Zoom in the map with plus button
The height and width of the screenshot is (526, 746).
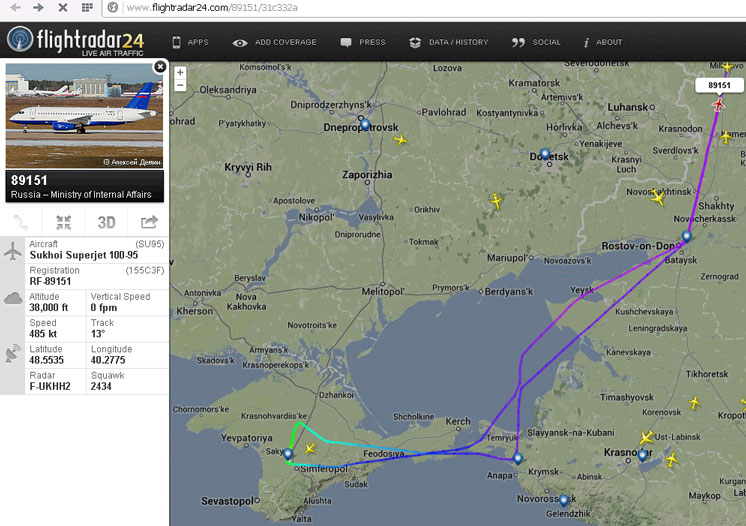[x=180, y=73]
